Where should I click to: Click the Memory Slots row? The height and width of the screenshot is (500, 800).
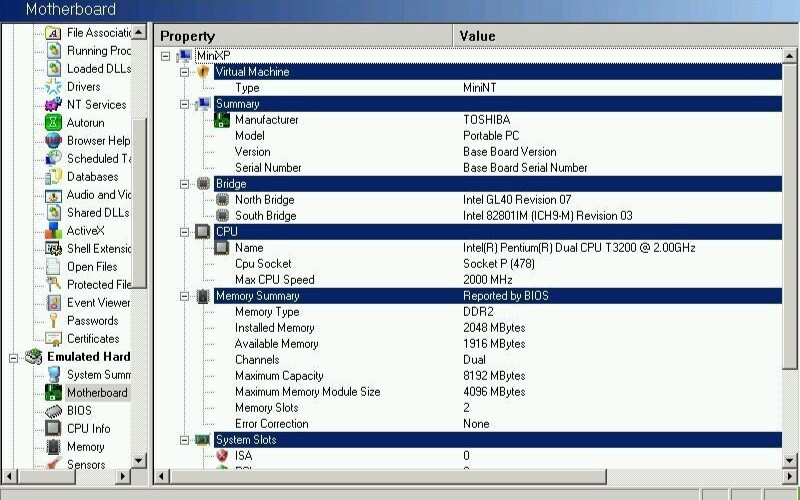pos(497,408)
